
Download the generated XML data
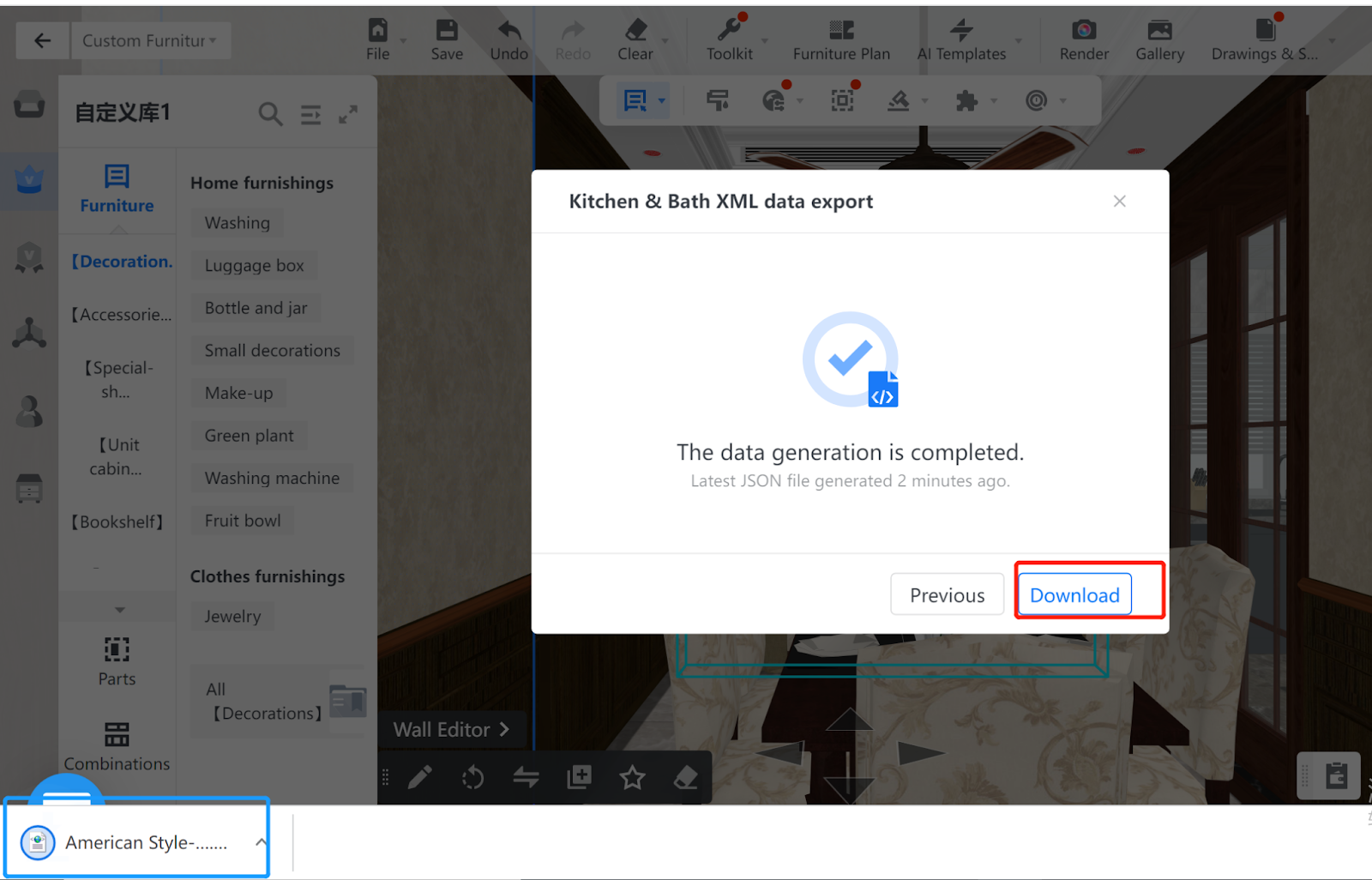click(1074, 594)
